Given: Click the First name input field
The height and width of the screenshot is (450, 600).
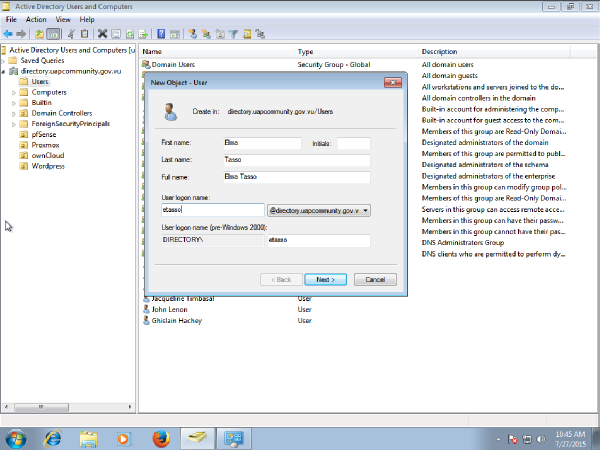Looking at the screenshot, I should coord(262,143).
